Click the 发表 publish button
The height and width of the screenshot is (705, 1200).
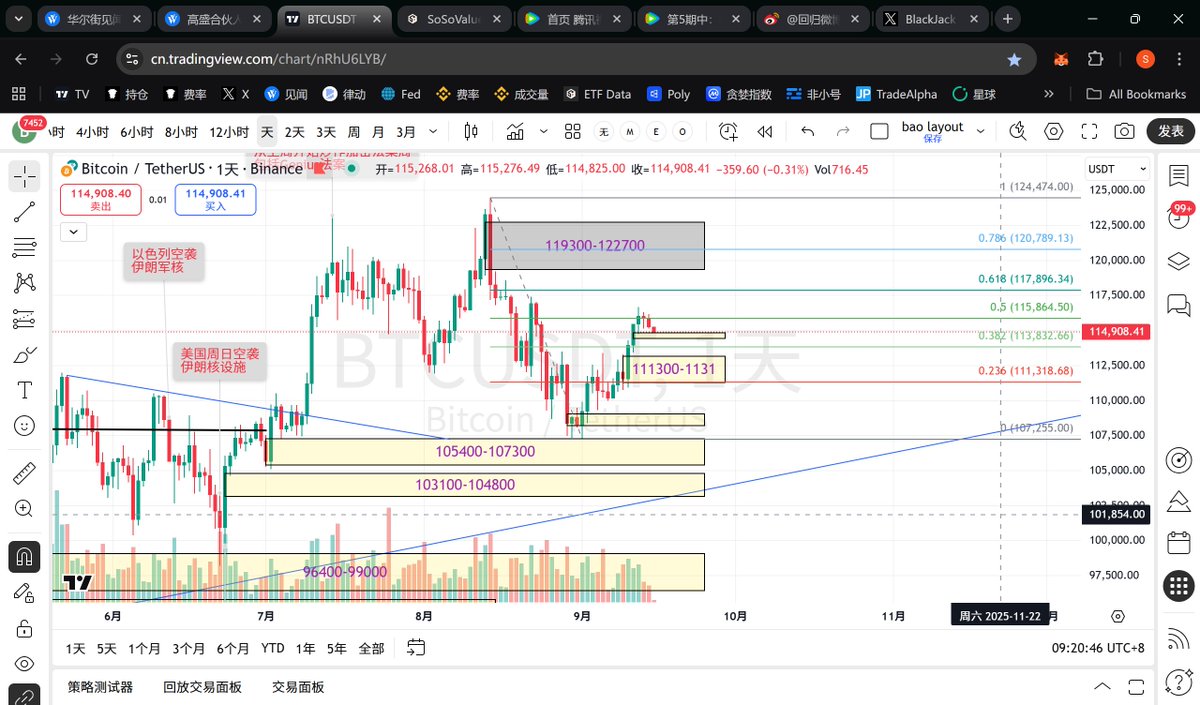pos(1171,131)
